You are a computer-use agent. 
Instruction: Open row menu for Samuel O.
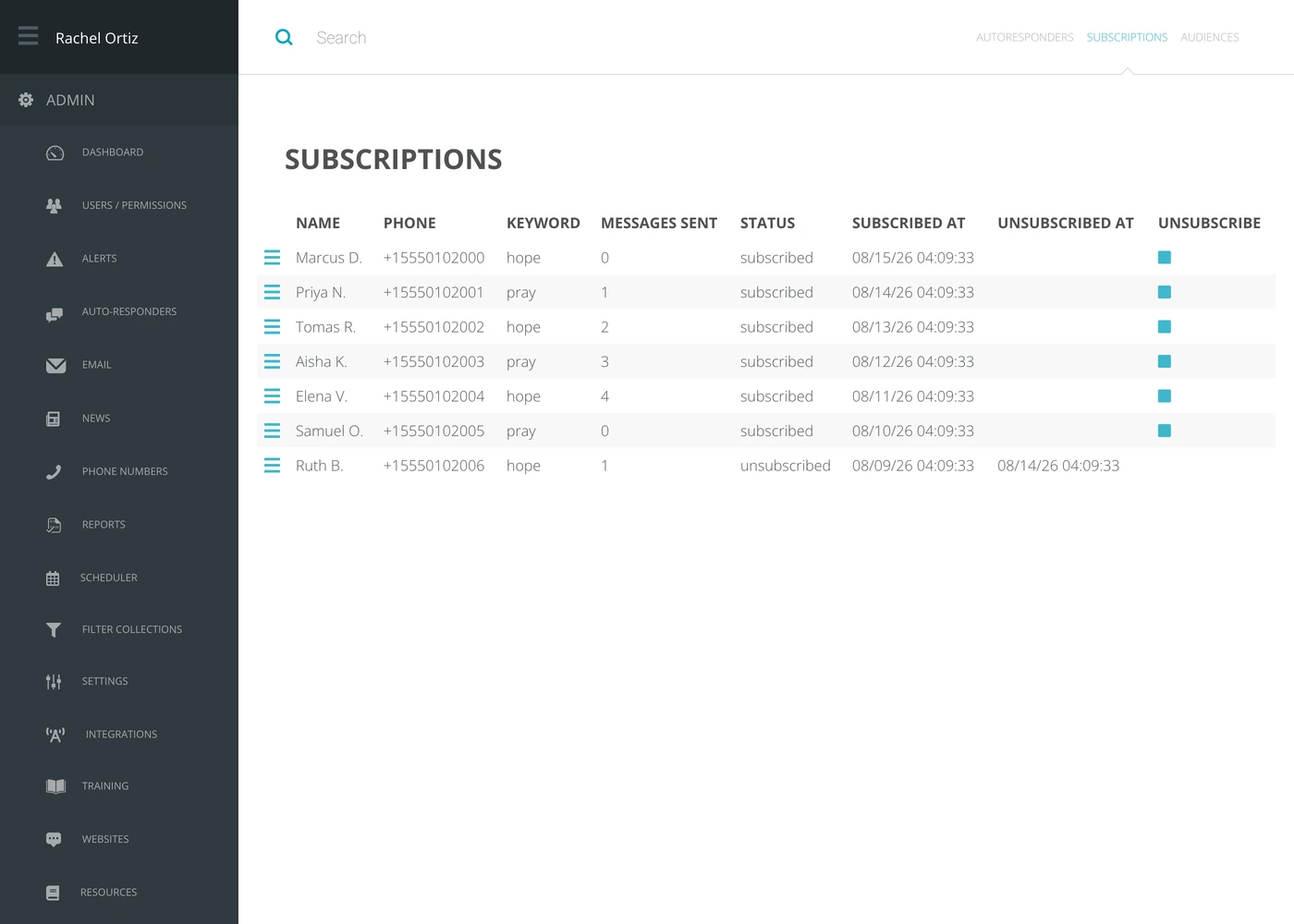272,431
